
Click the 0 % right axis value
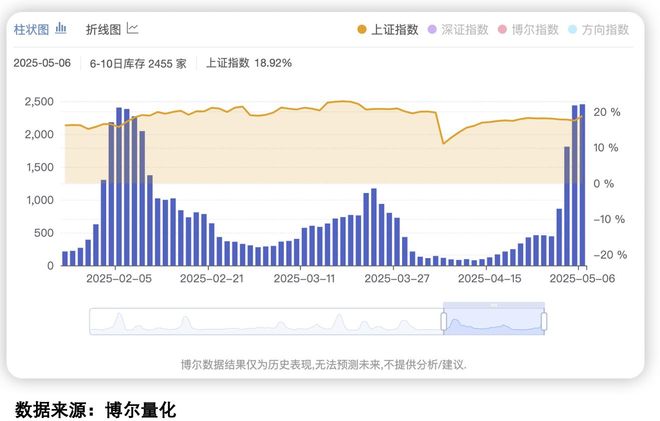point(604,184)
